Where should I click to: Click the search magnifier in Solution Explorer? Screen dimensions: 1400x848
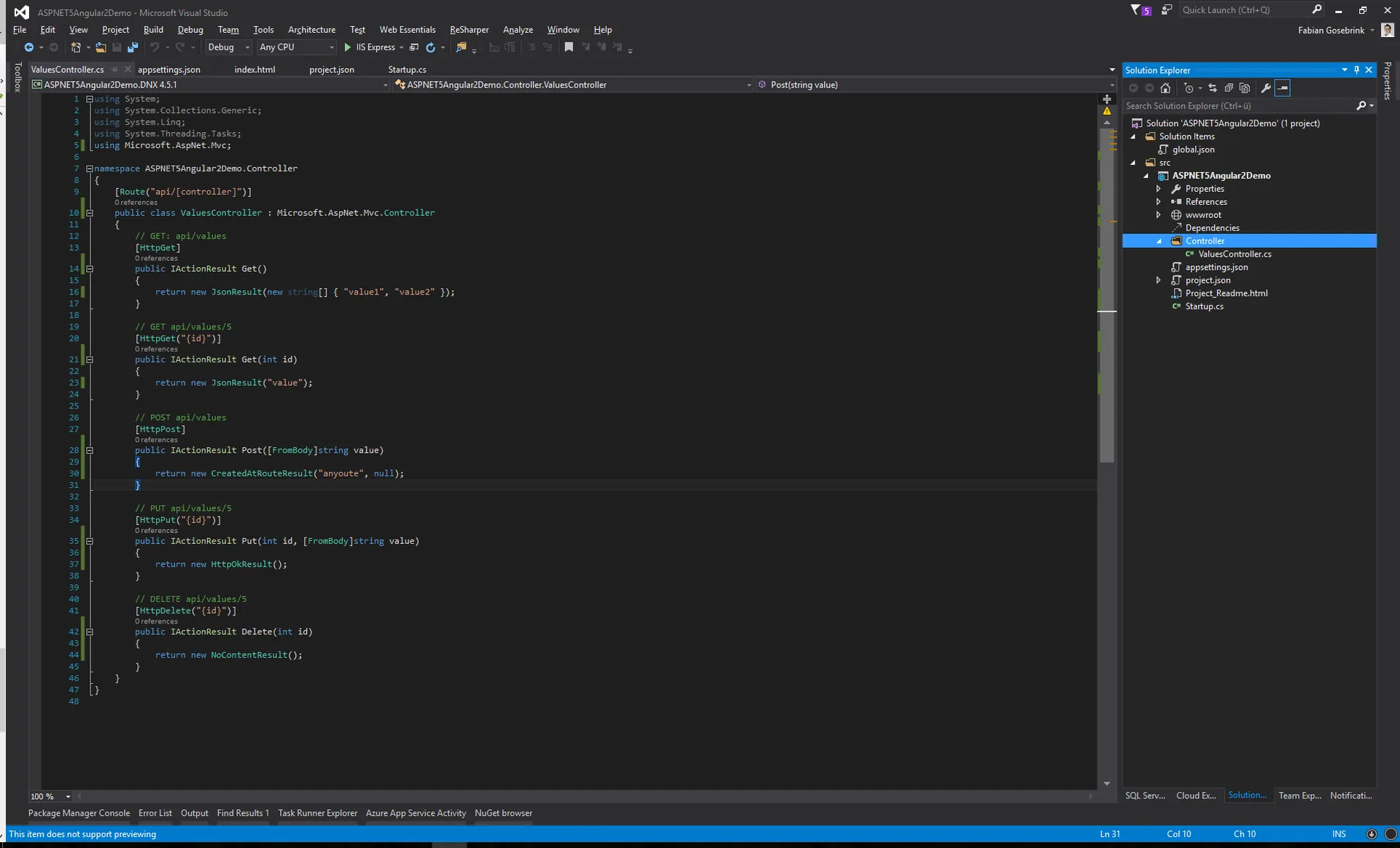1361,106
